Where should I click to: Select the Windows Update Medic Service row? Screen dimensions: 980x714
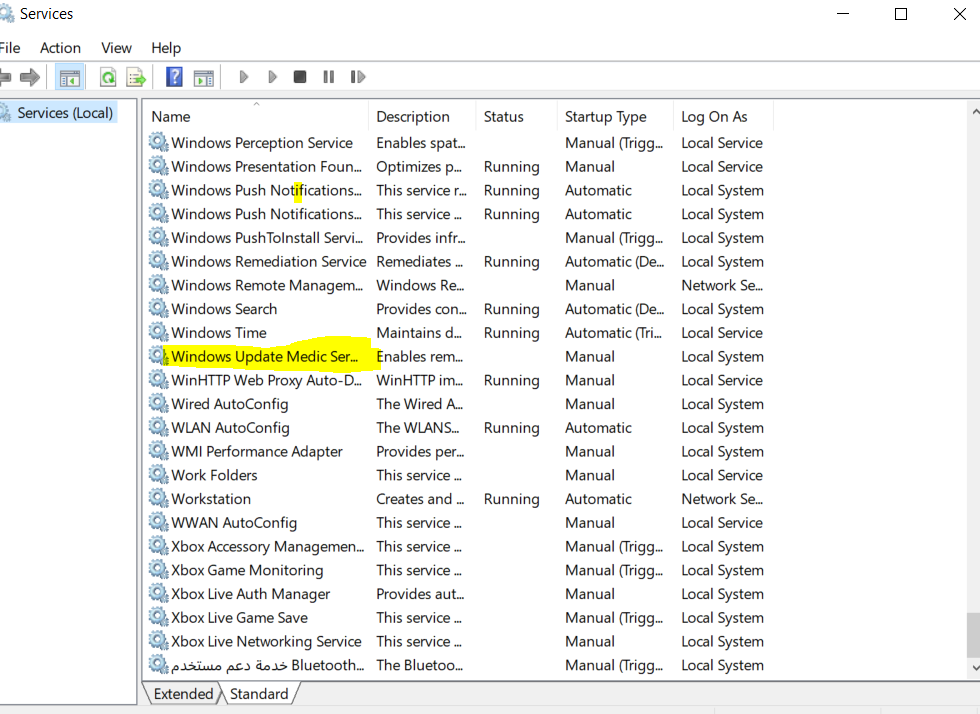[x=265, y=357]
